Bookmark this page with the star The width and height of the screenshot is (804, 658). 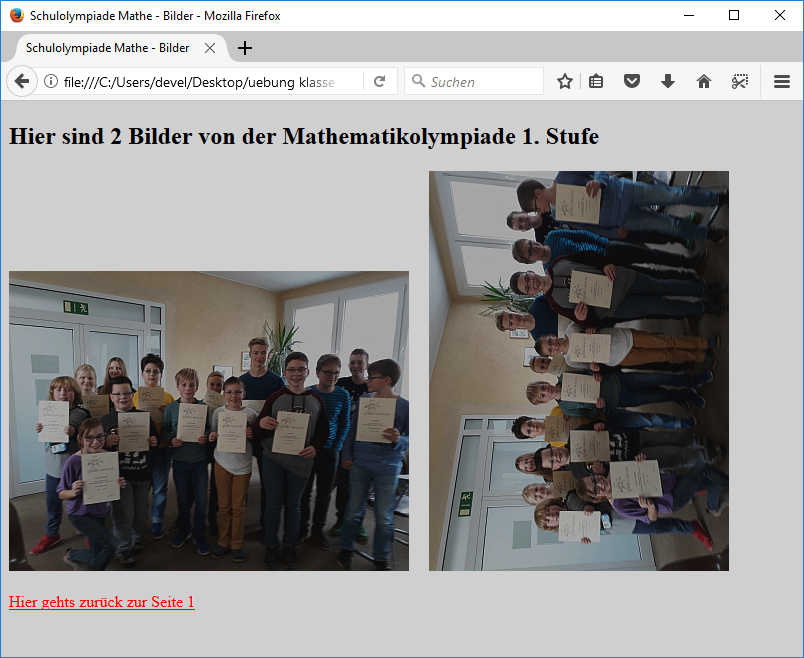pyautogui.click(x=565, y=82)
